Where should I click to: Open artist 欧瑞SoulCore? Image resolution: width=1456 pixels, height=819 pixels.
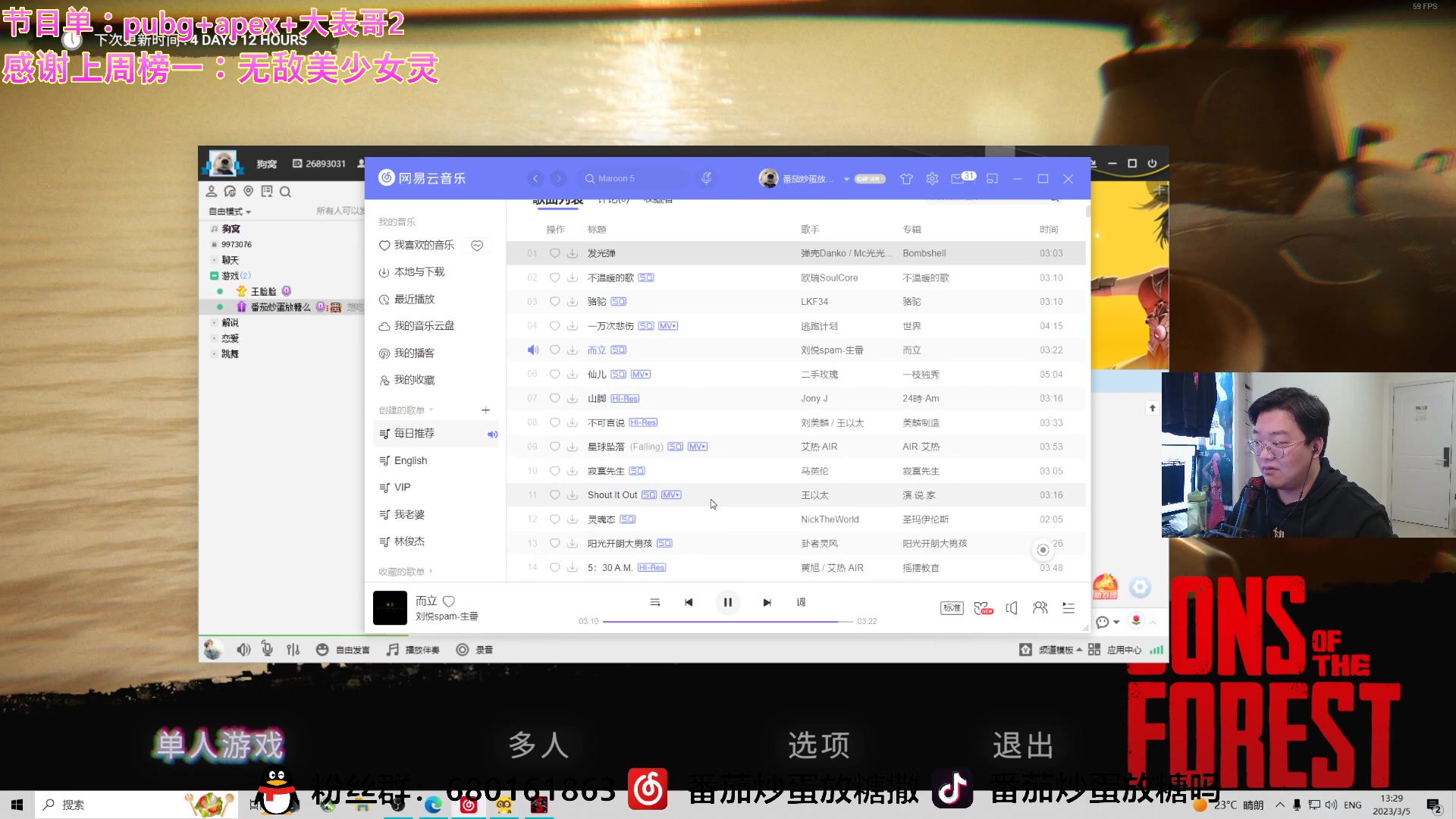(830, 278)
